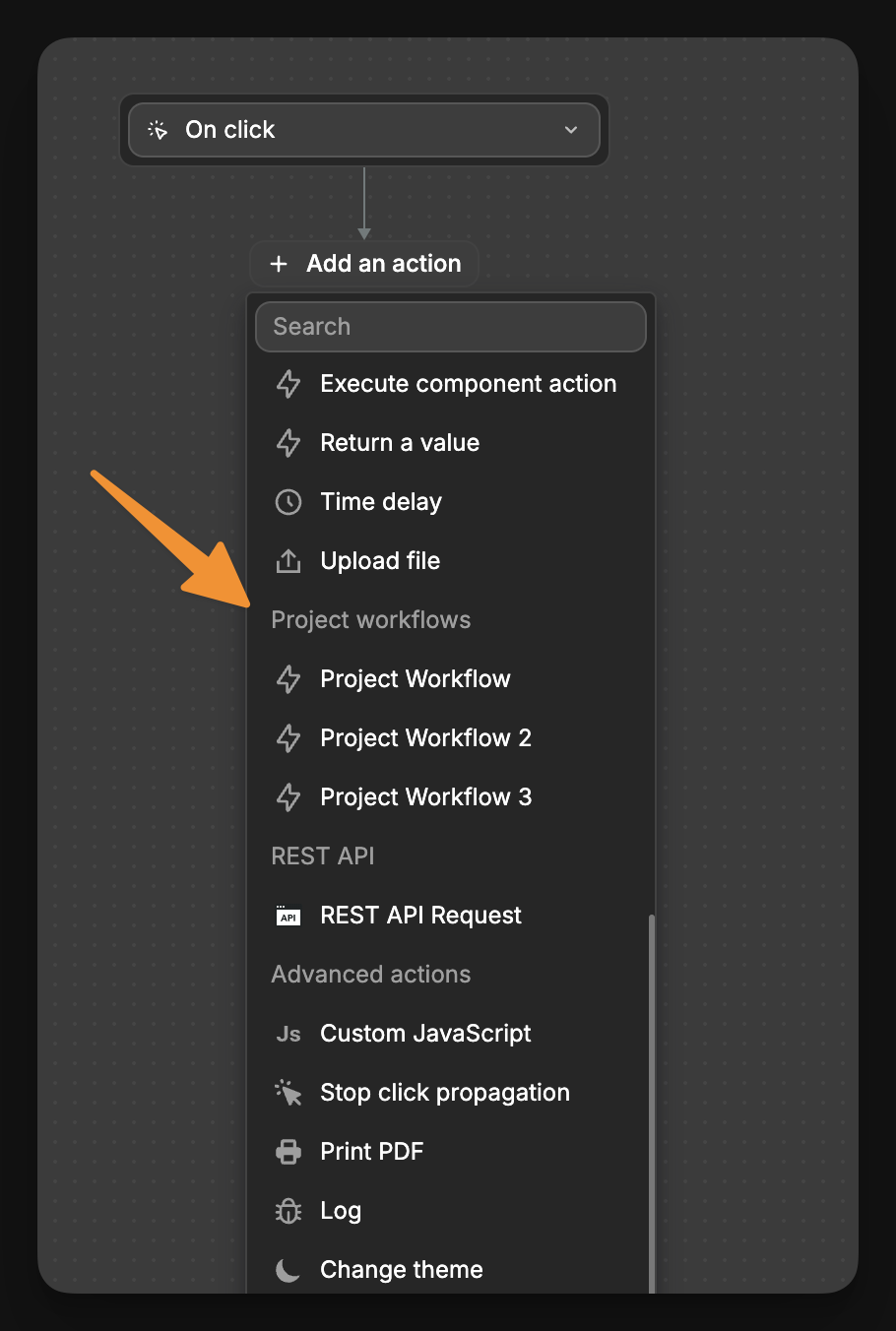896x1331 pixels.
Task: Click the Add an action button
Action: point(363,264)
